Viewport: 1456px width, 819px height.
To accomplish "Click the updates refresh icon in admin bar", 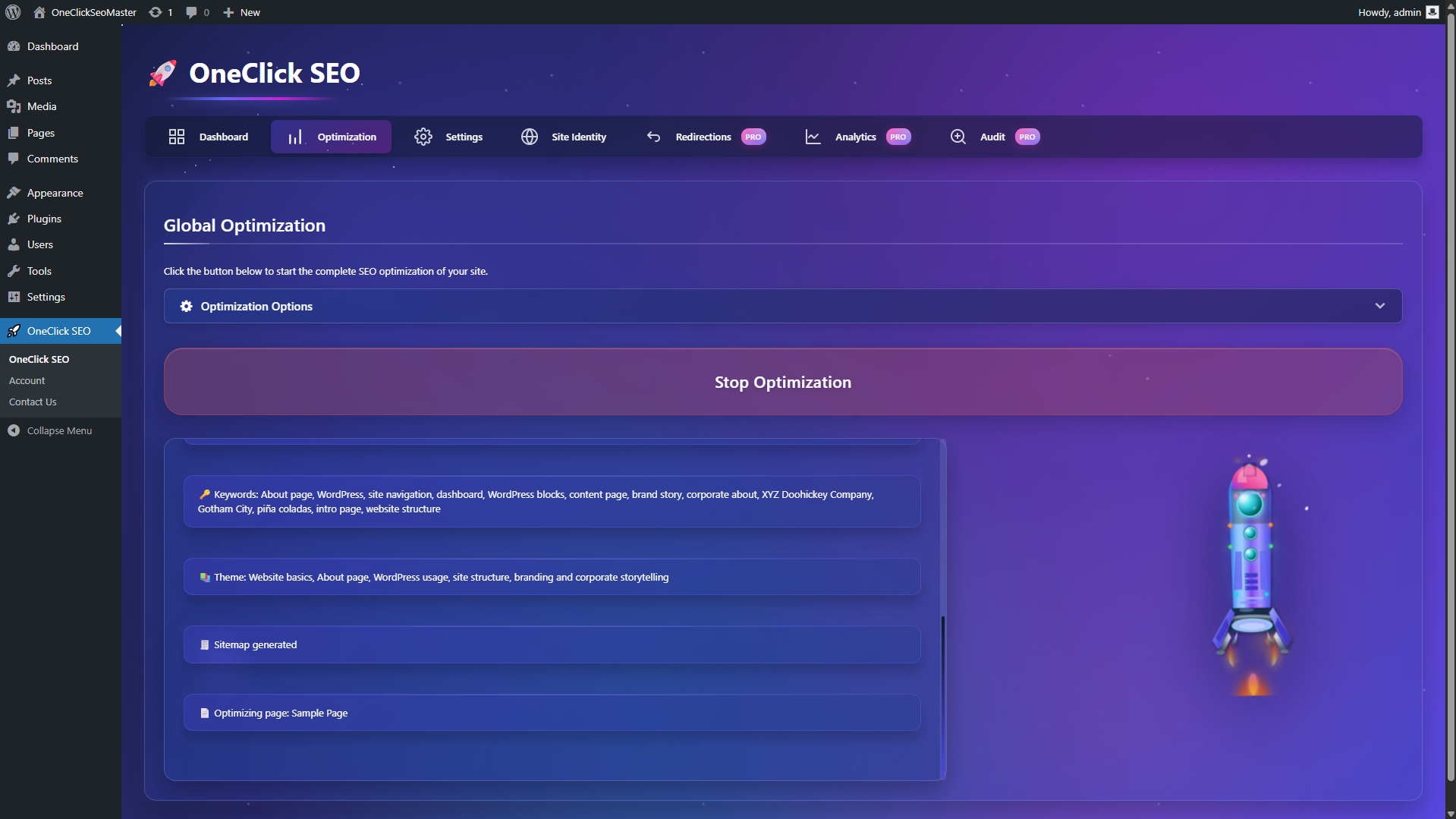I will click(154, 12).
